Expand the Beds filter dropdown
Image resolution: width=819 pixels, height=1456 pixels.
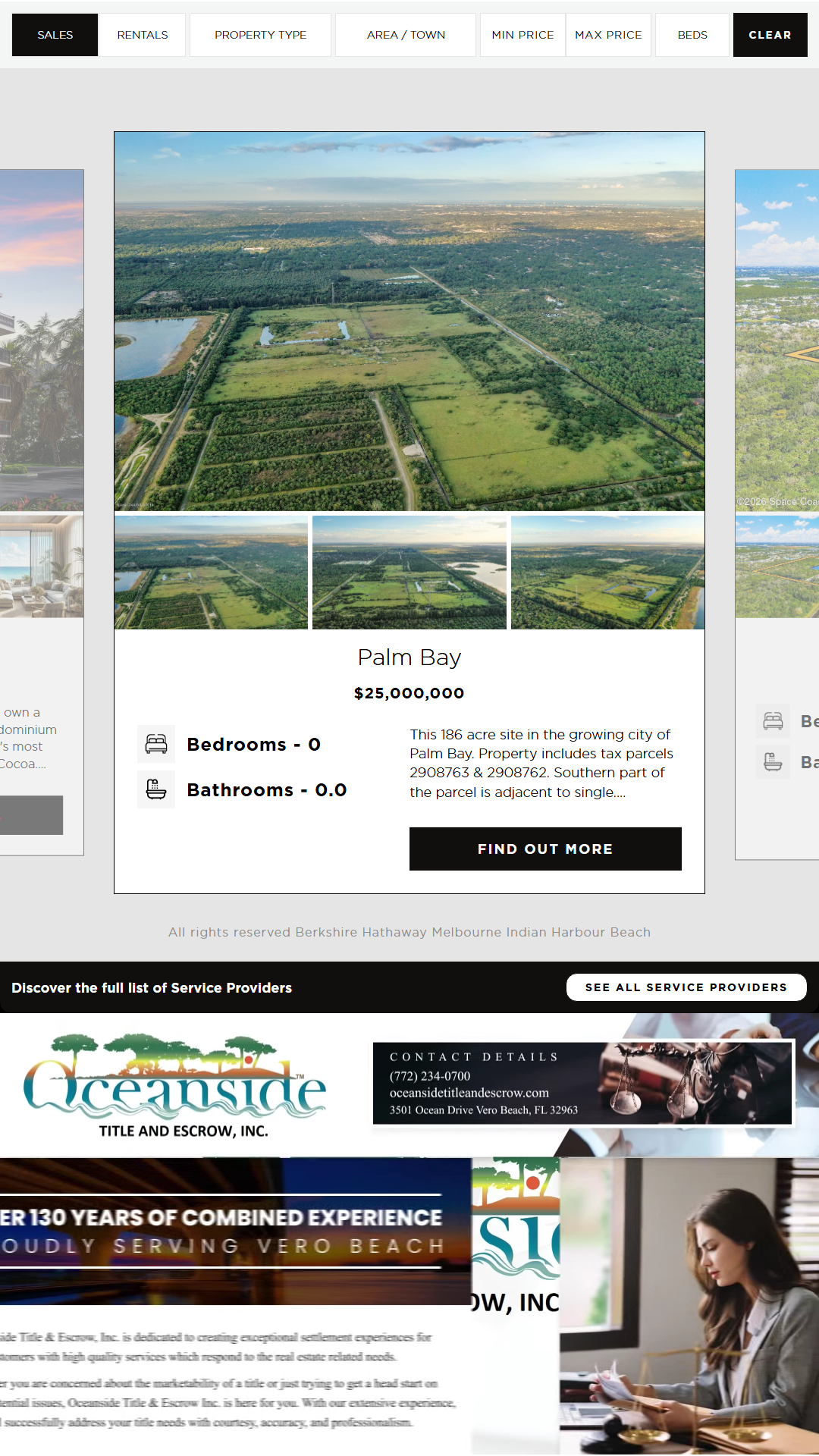click(x=692, y=35)
